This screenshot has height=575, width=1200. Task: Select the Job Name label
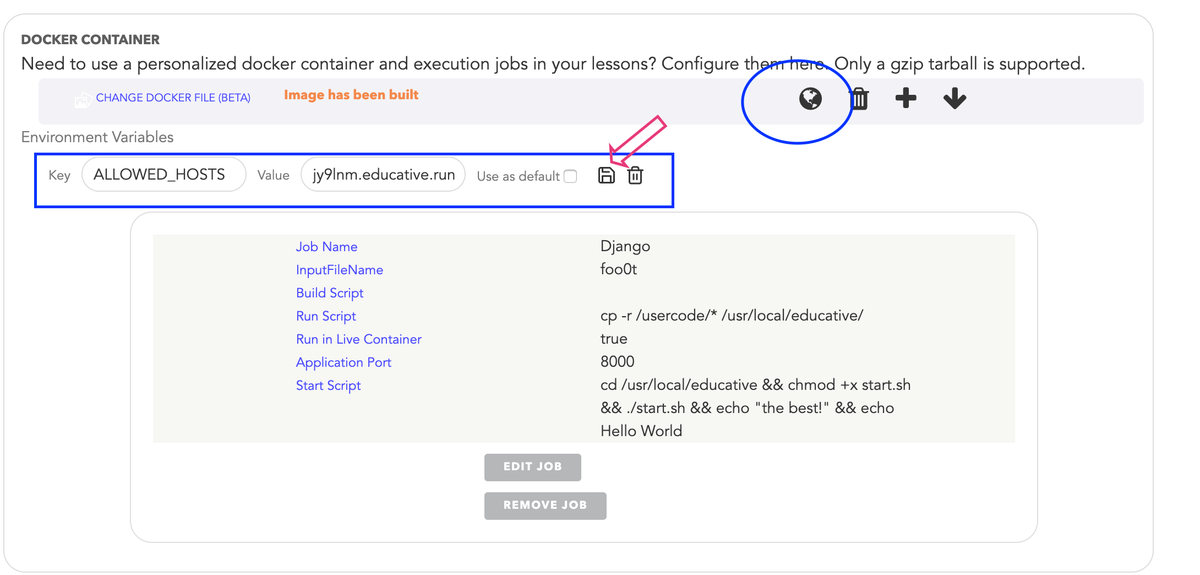pos(326,247)
